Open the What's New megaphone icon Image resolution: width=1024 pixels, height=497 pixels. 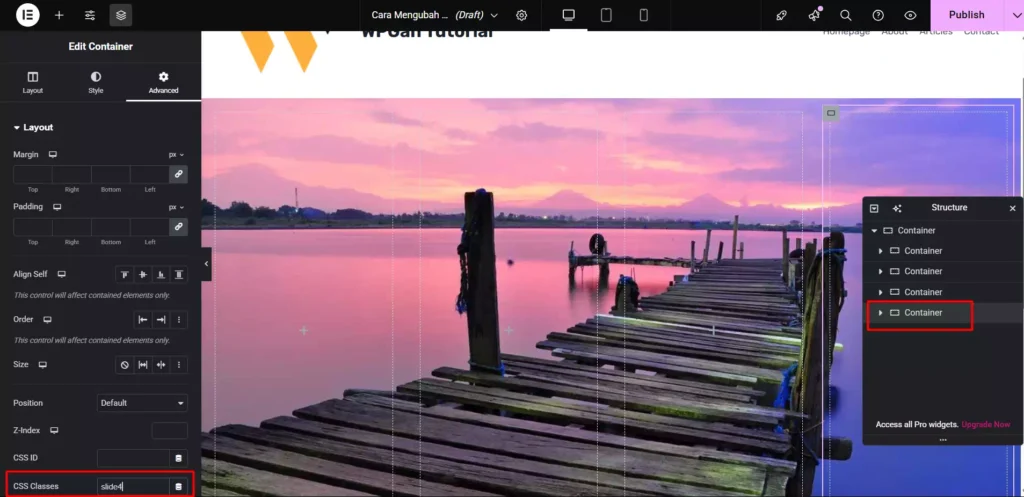pos(814,15)
